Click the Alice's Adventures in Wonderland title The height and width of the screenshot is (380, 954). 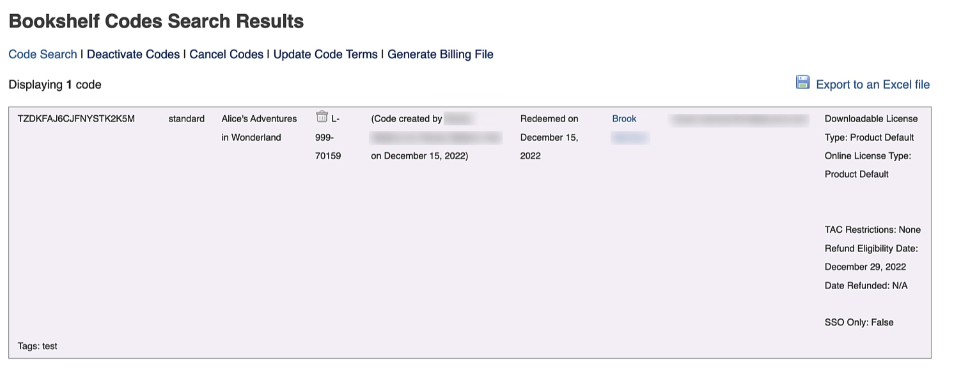click(259, 128)
